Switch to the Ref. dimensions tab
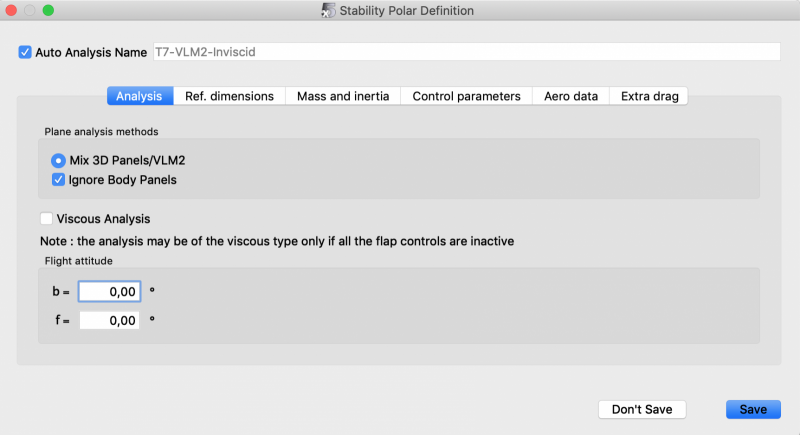Image resolution: width=800 pixels, height=435 pixels. point(229,96)
